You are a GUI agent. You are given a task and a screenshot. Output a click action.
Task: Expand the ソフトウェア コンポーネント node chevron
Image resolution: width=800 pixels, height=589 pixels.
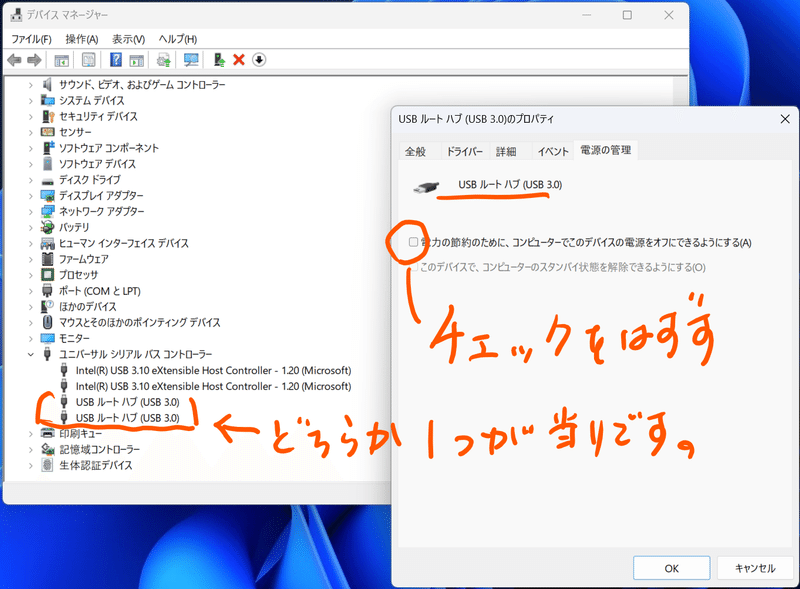(x=31, y=148)
